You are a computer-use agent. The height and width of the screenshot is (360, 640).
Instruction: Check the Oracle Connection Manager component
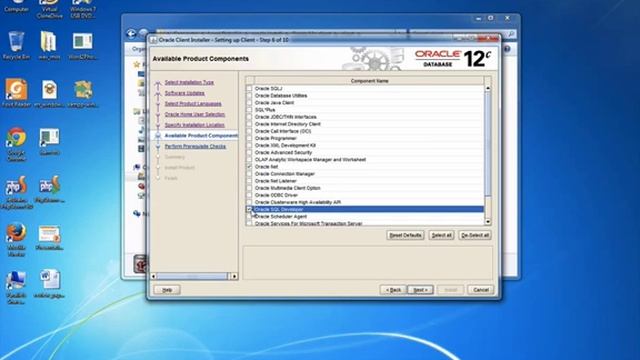249,174
